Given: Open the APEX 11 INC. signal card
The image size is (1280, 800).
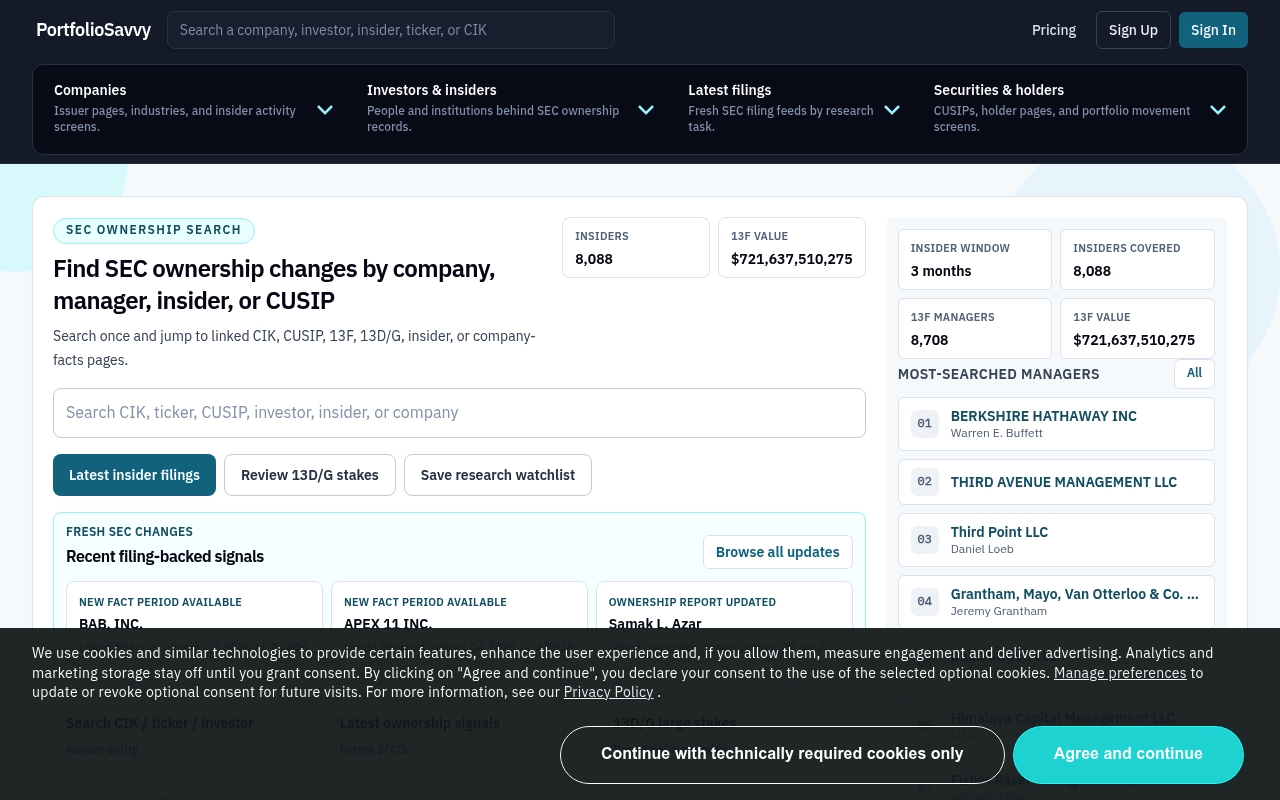Looking at the screenshot, I should [x=459, y=606].
